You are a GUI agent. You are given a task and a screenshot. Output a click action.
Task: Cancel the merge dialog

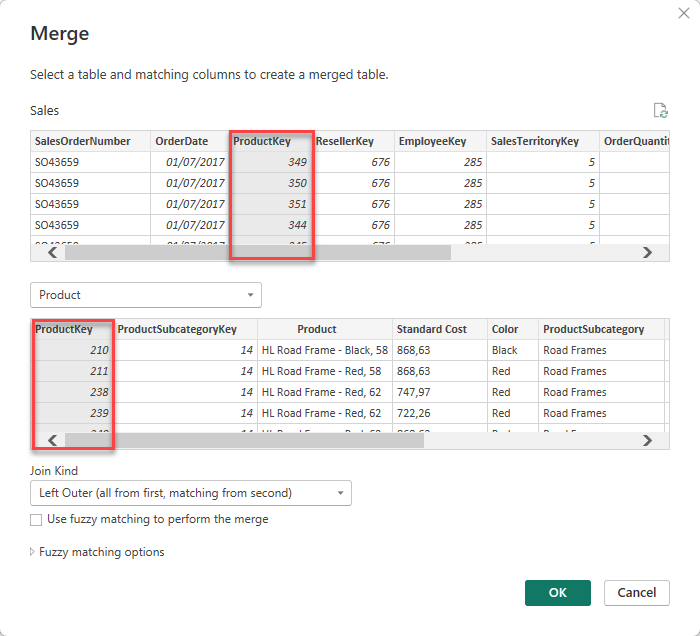[x=636, y=593]
